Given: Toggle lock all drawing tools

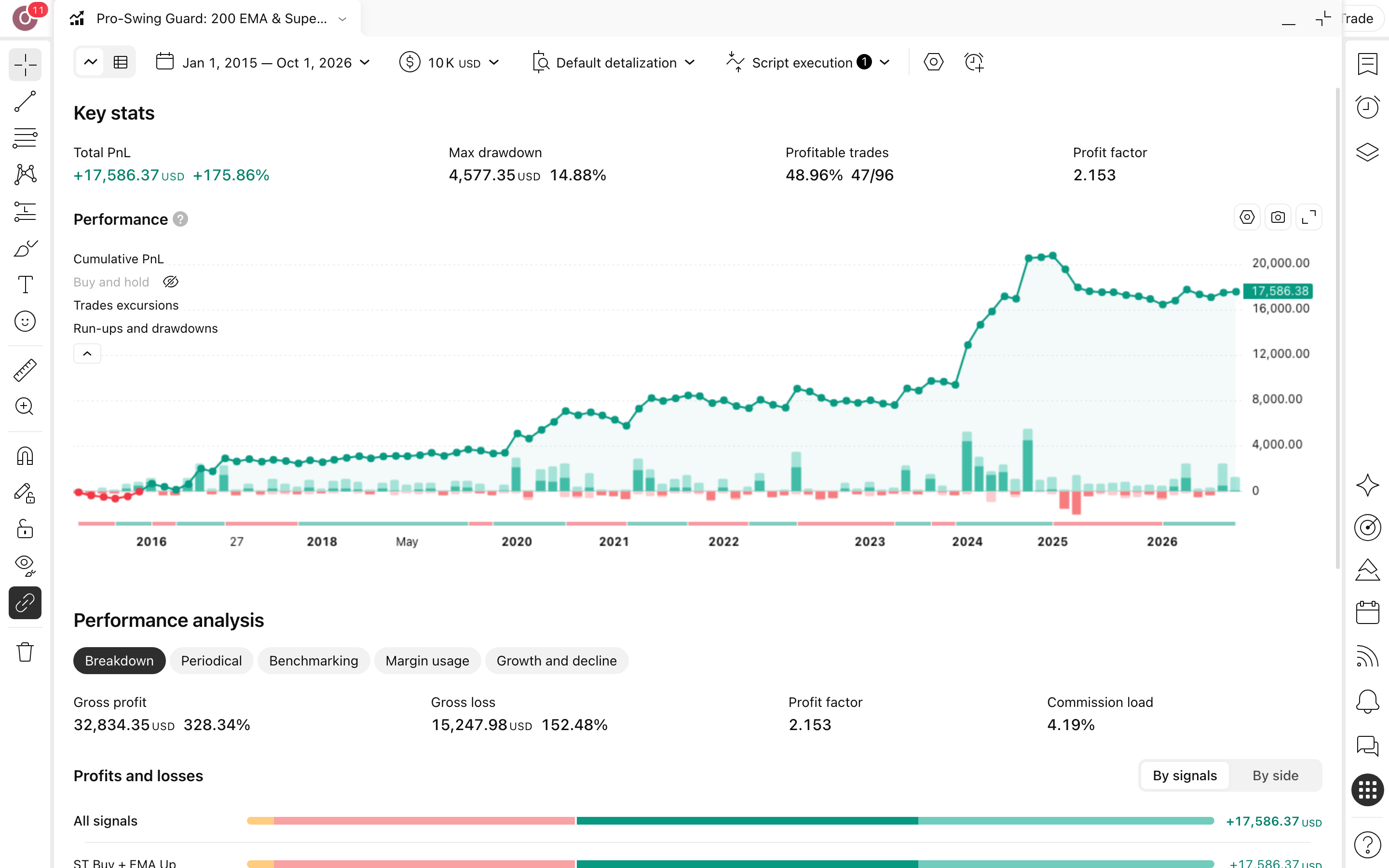Looking at the screenshot, I should click(x=25, y=529).
